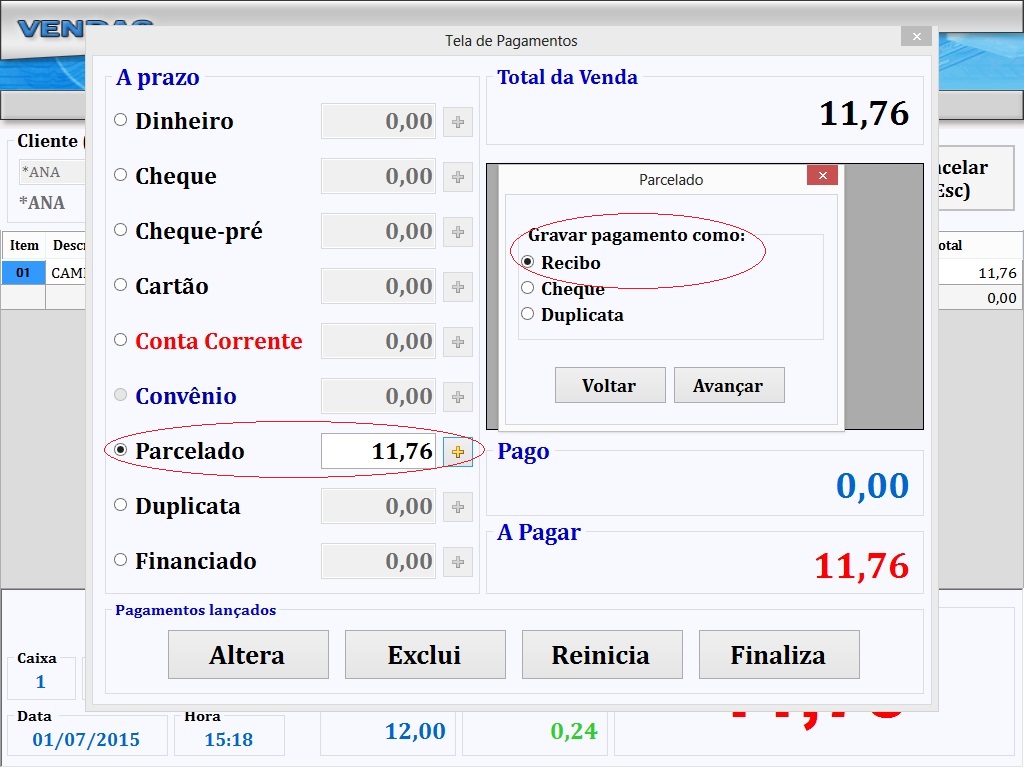This screenshot has height=768, width=1024.
Task: Click the plus icon for Cheque-pré
Action: (458, 231)
